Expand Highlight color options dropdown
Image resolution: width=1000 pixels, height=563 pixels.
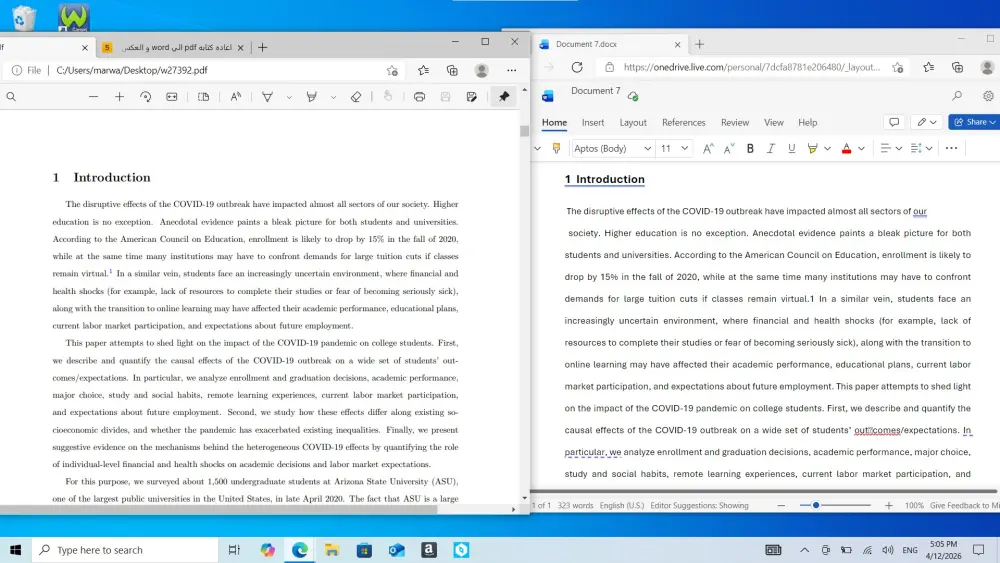[333, 98]
